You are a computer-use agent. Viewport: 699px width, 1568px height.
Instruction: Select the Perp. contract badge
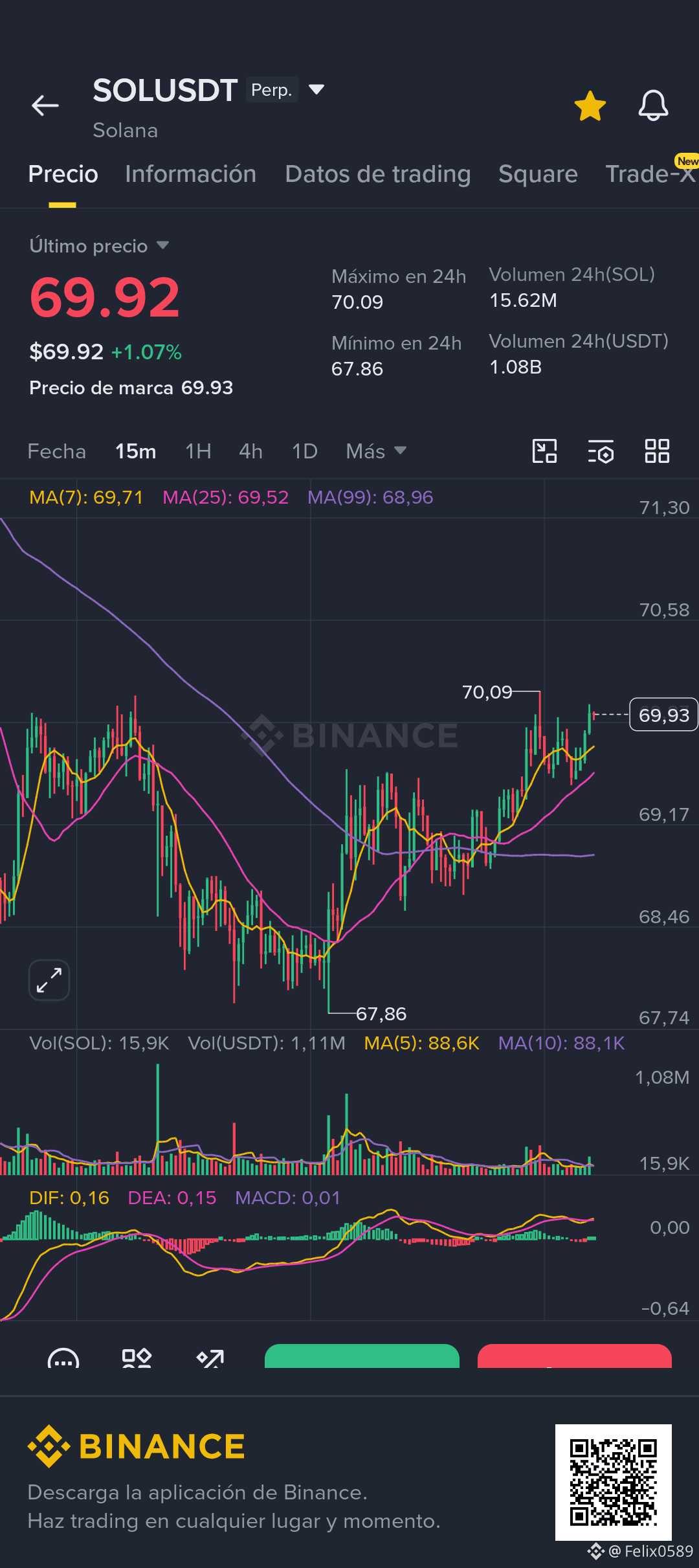(271, 89)
